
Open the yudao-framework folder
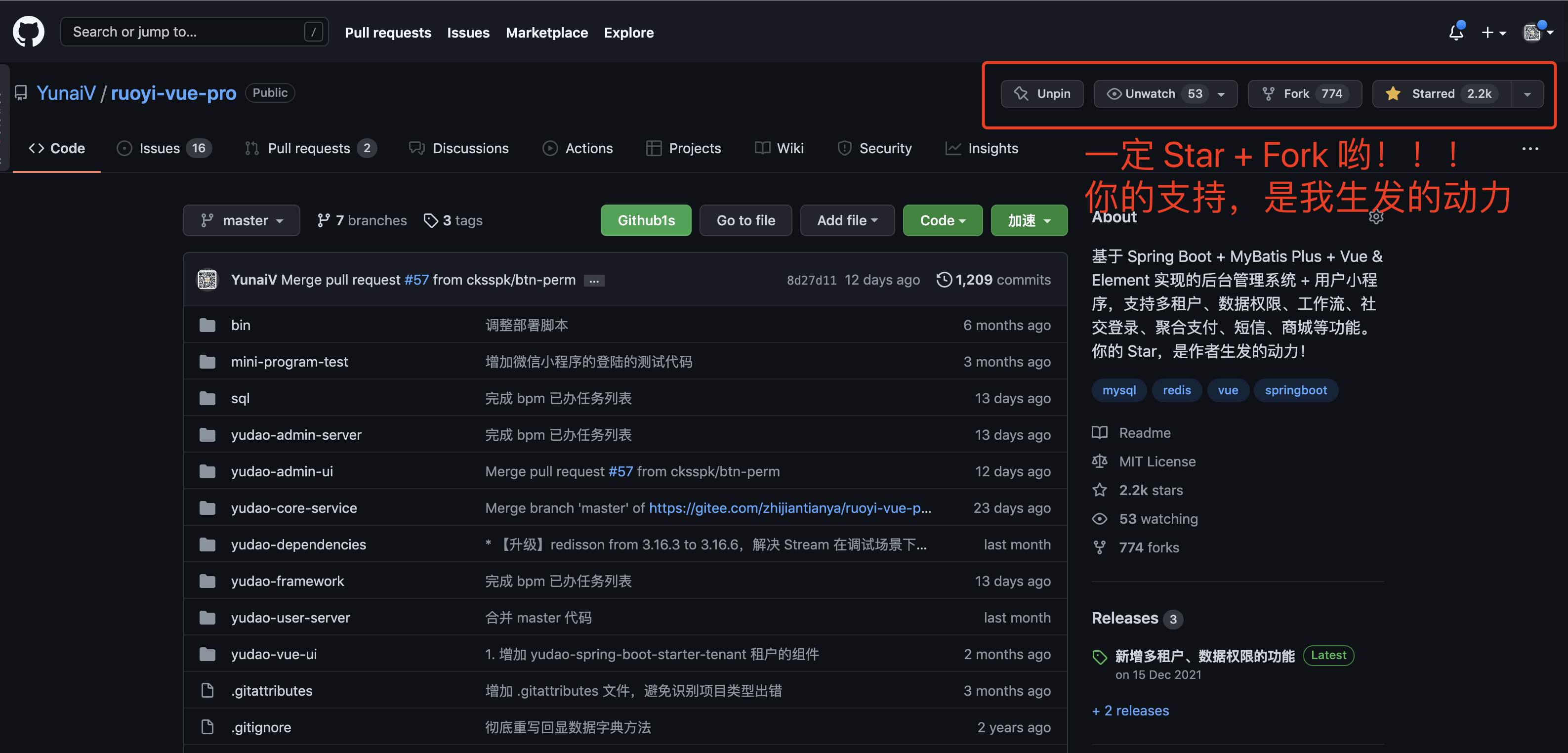(288, 581)
